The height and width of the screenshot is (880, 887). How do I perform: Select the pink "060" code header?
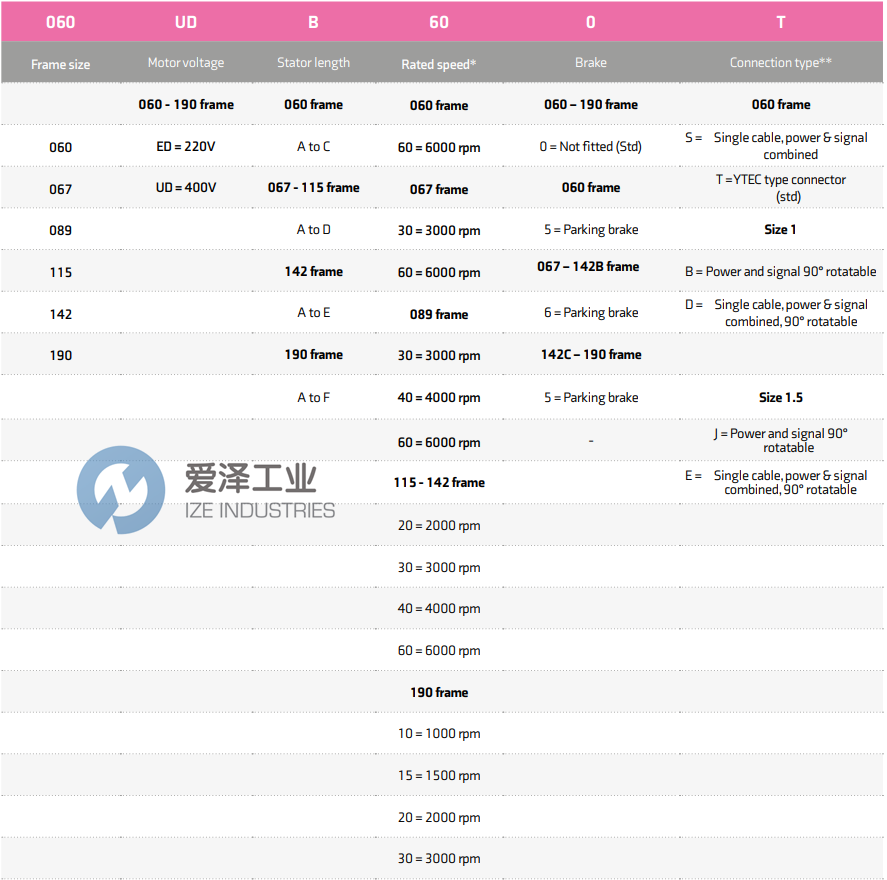[x=60, y=21]
